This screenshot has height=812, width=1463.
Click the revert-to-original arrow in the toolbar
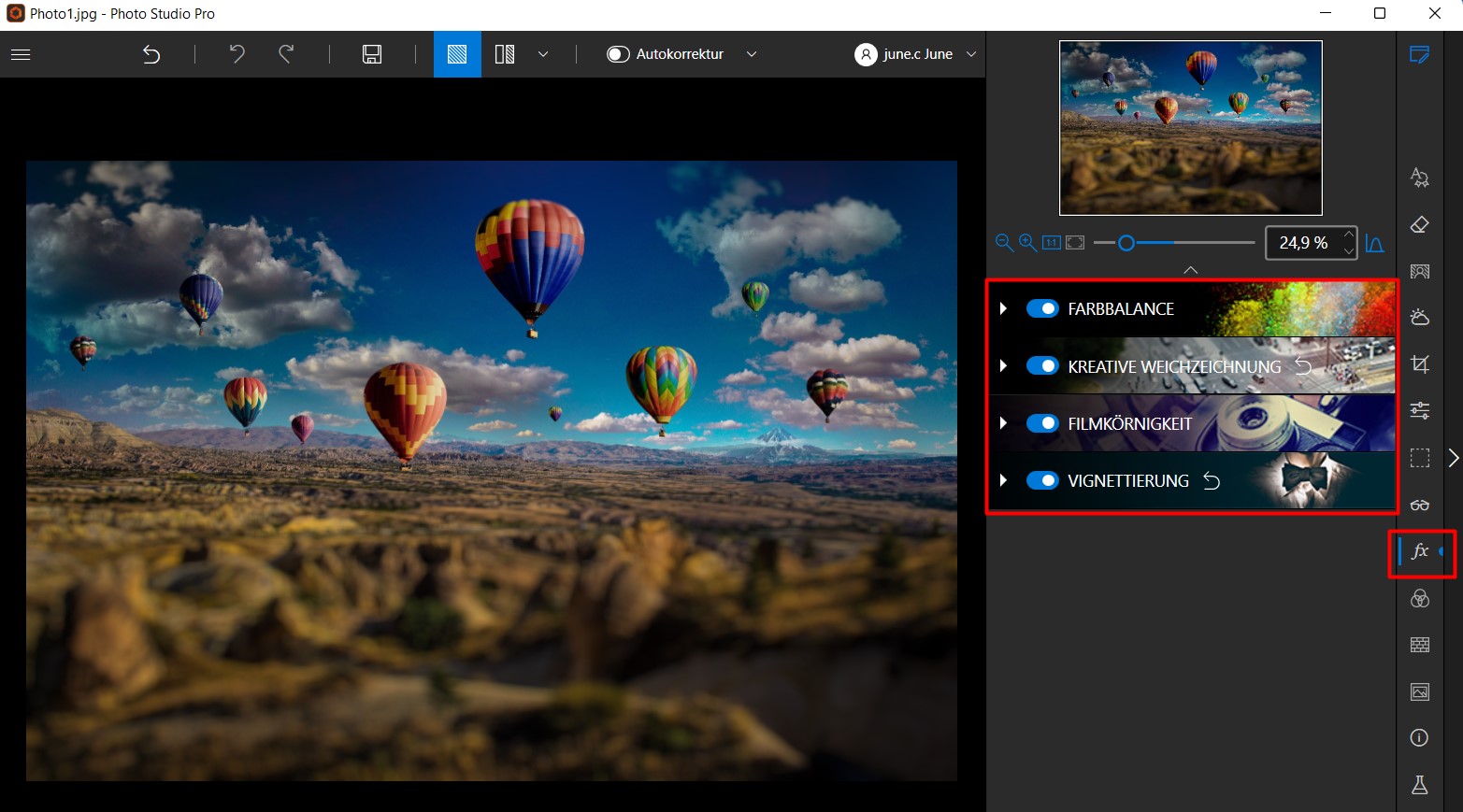(x=151, y=54)
